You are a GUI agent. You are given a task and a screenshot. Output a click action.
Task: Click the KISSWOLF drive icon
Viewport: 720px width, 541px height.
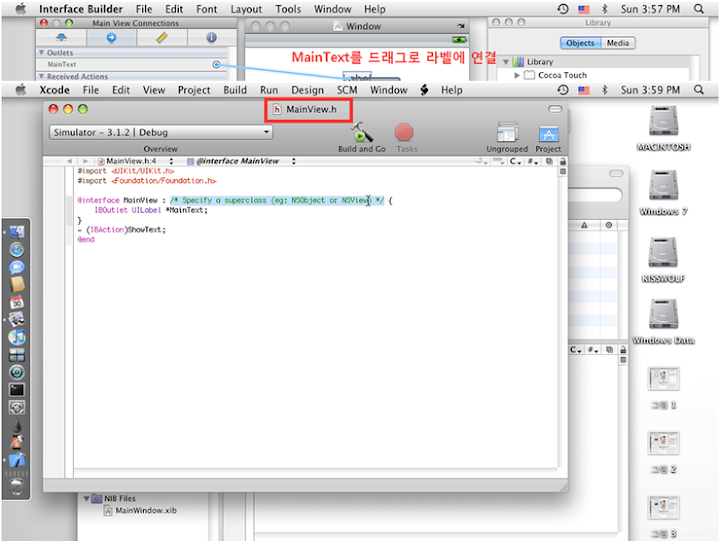tap(663, 252)
